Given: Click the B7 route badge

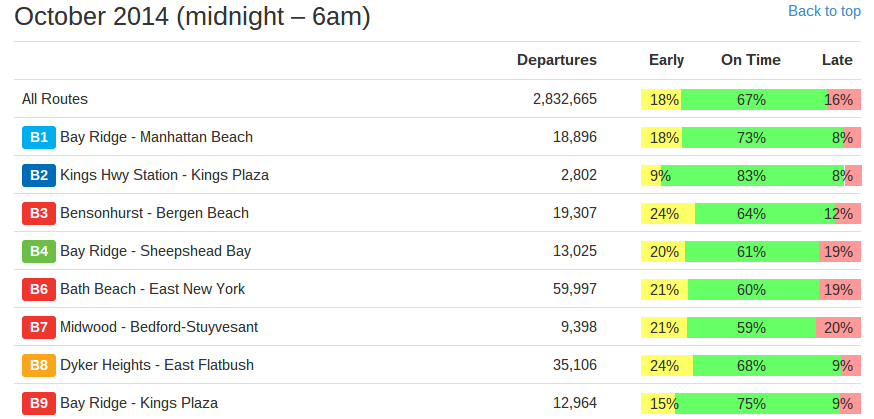Looking at the screenshot, I should (x=39, y=327).
